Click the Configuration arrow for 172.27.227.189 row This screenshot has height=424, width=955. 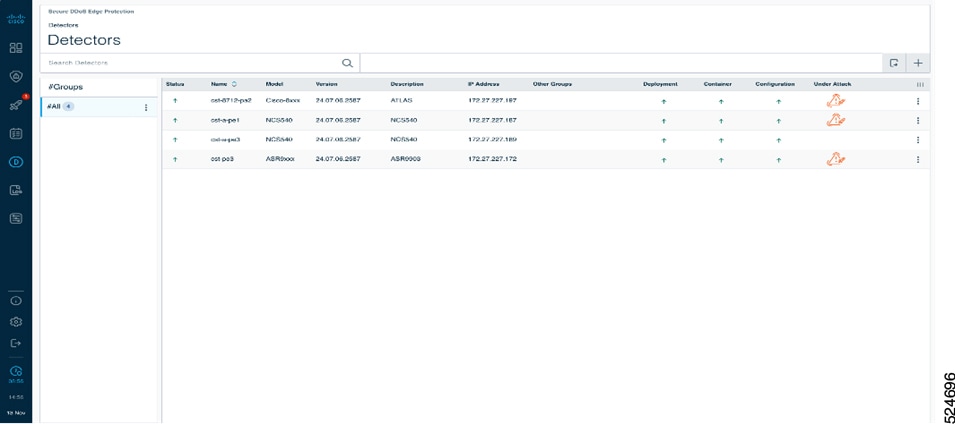point(778,141)
